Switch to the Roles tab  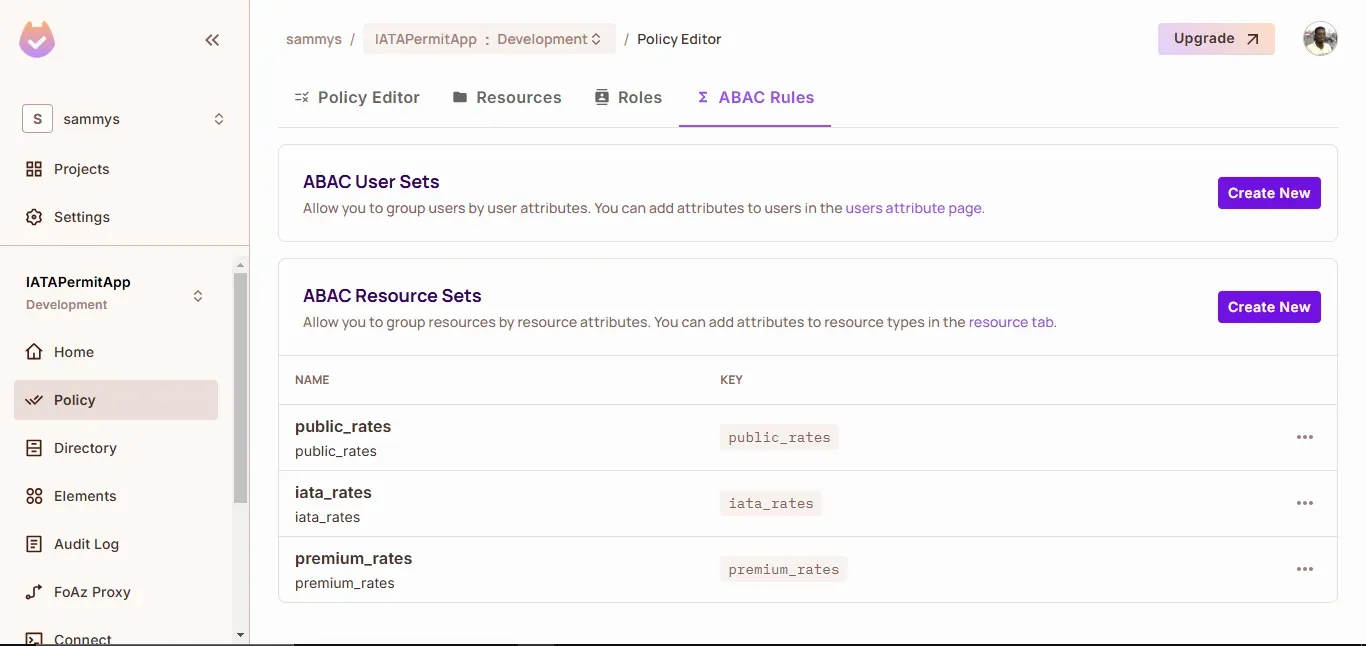pyautogui.click(x=628, y=97)
